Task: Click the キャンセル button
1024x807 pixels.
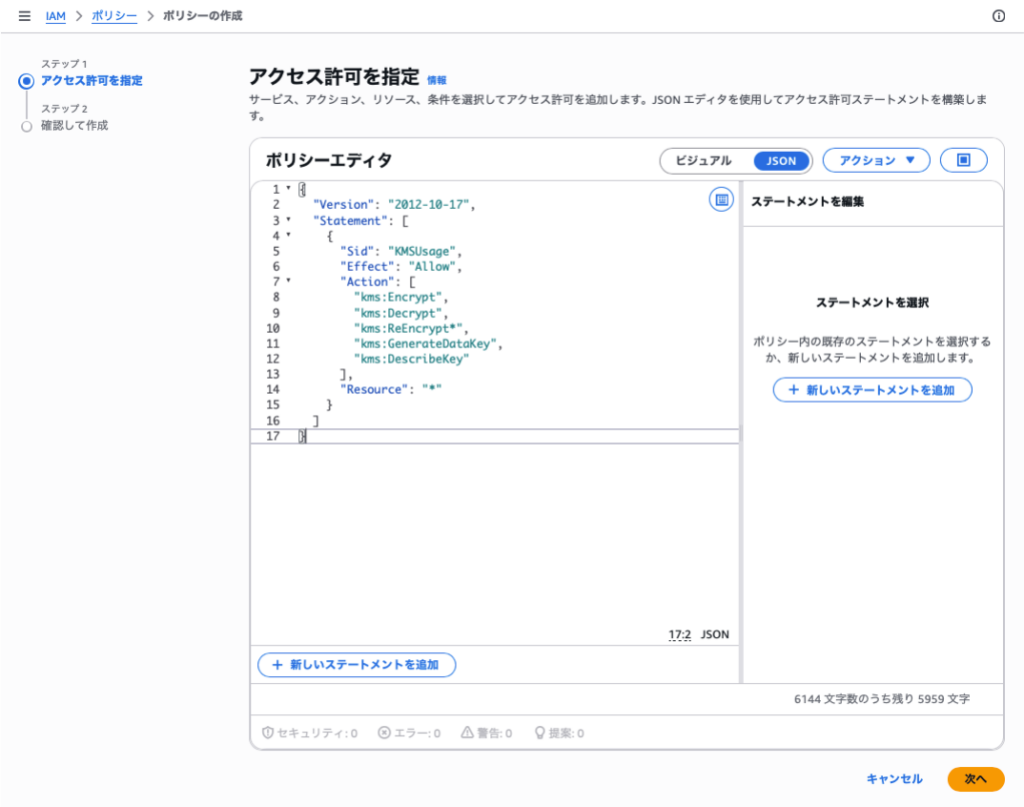Action: click(894, 779)
